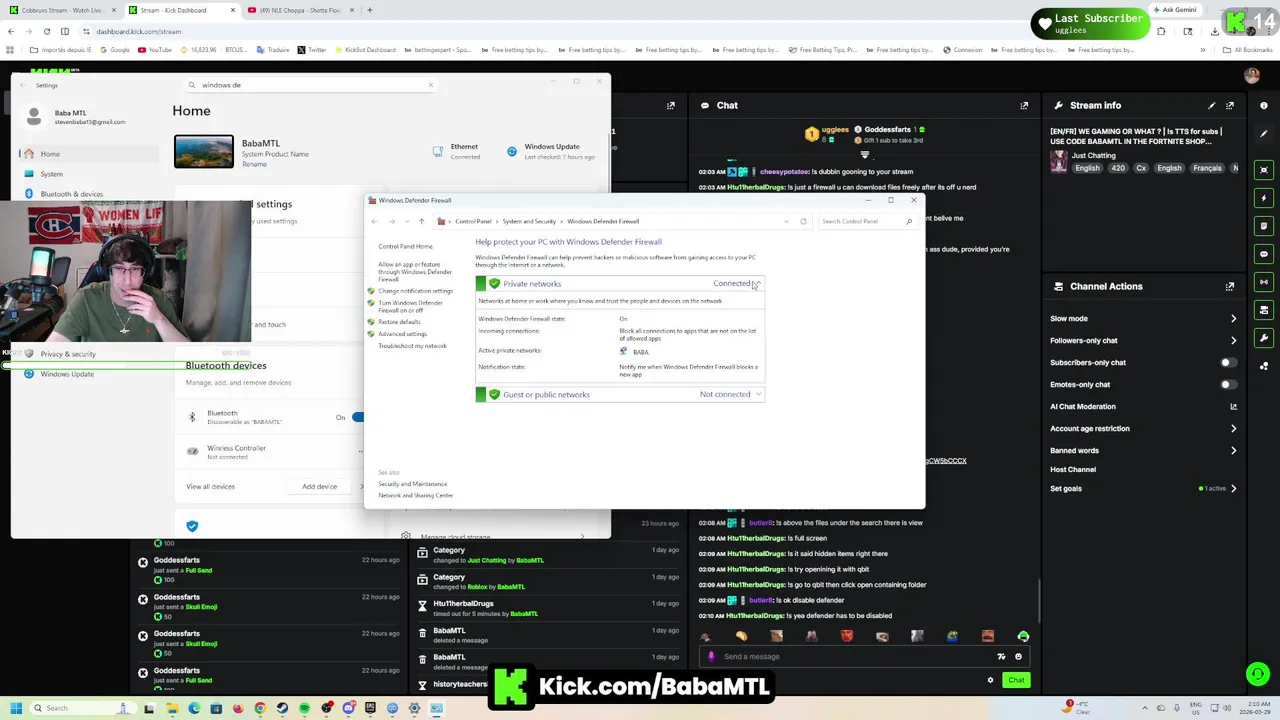
Task: Open Chrome from the taskbar
Action: (x=260, y=708)
